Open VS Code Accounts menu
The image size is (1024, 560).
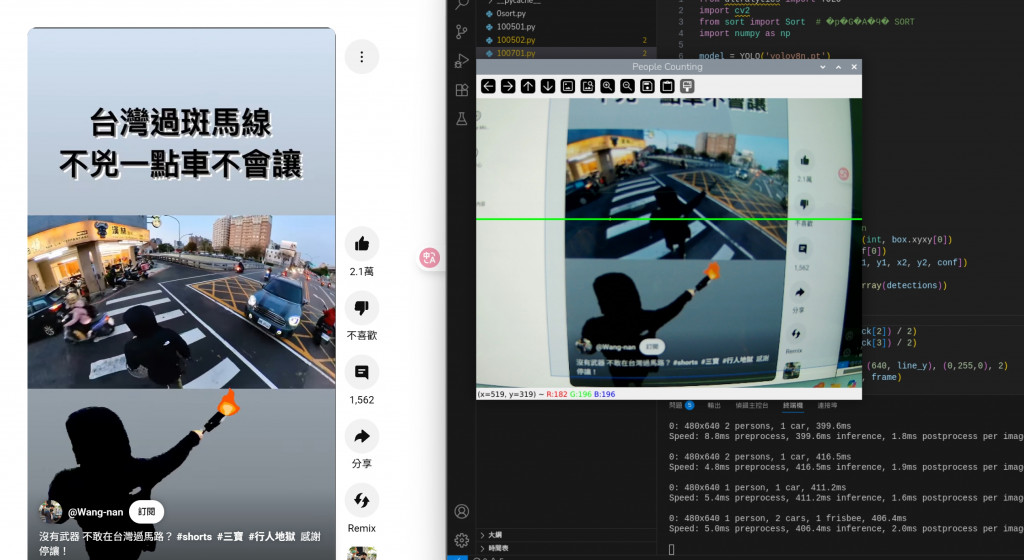pyautogui.click(x=462, y=511)
